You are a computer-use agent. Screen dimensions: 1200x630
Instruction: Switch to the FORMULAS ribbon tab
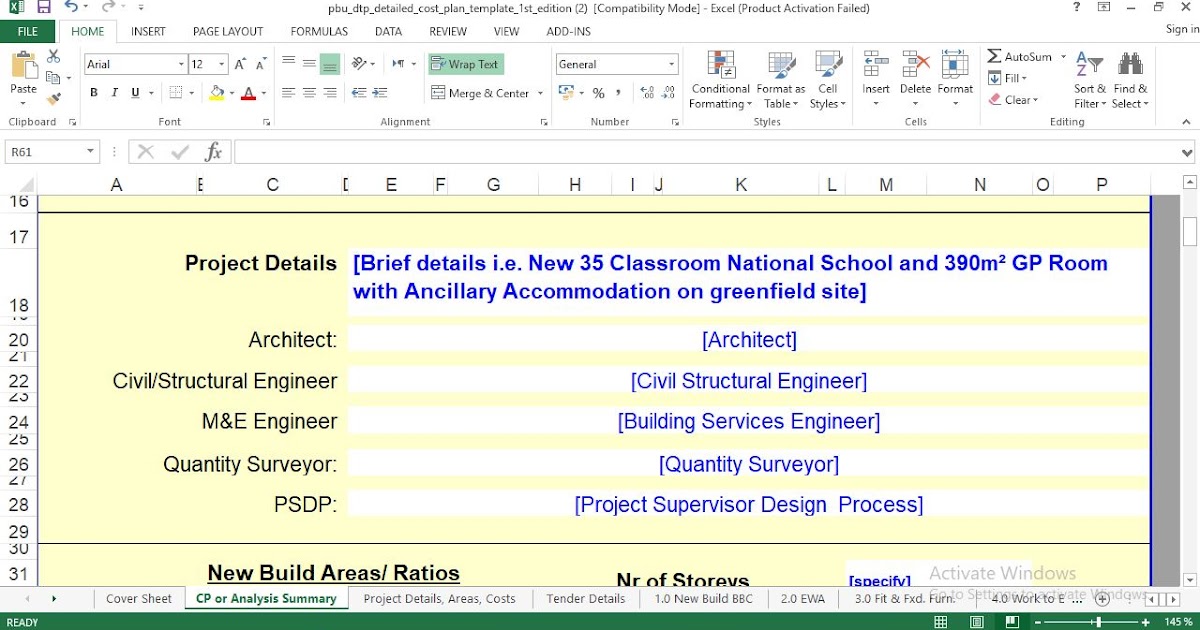coord(318,31)
